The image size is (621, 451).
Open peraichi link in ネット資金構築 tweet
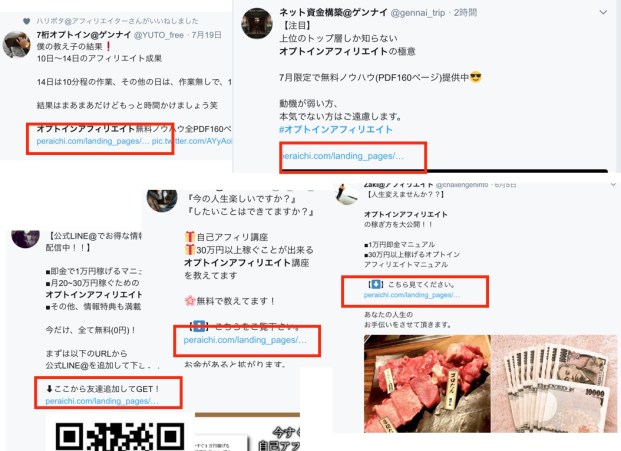[x=341, y=156]
